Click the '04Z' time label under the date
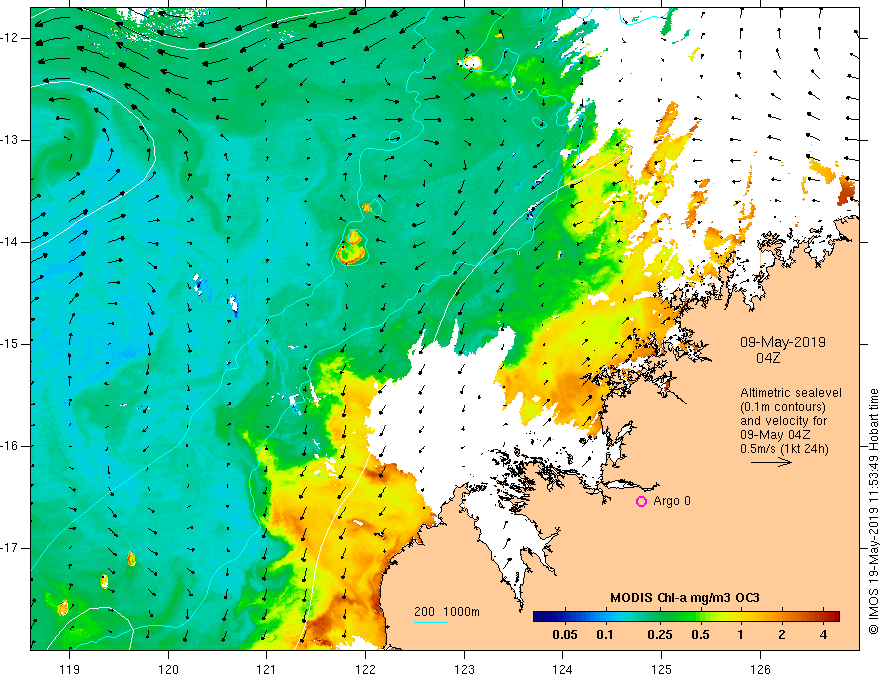Image resolution: width=880 pixels, height=680 pixels. point(769,357)
